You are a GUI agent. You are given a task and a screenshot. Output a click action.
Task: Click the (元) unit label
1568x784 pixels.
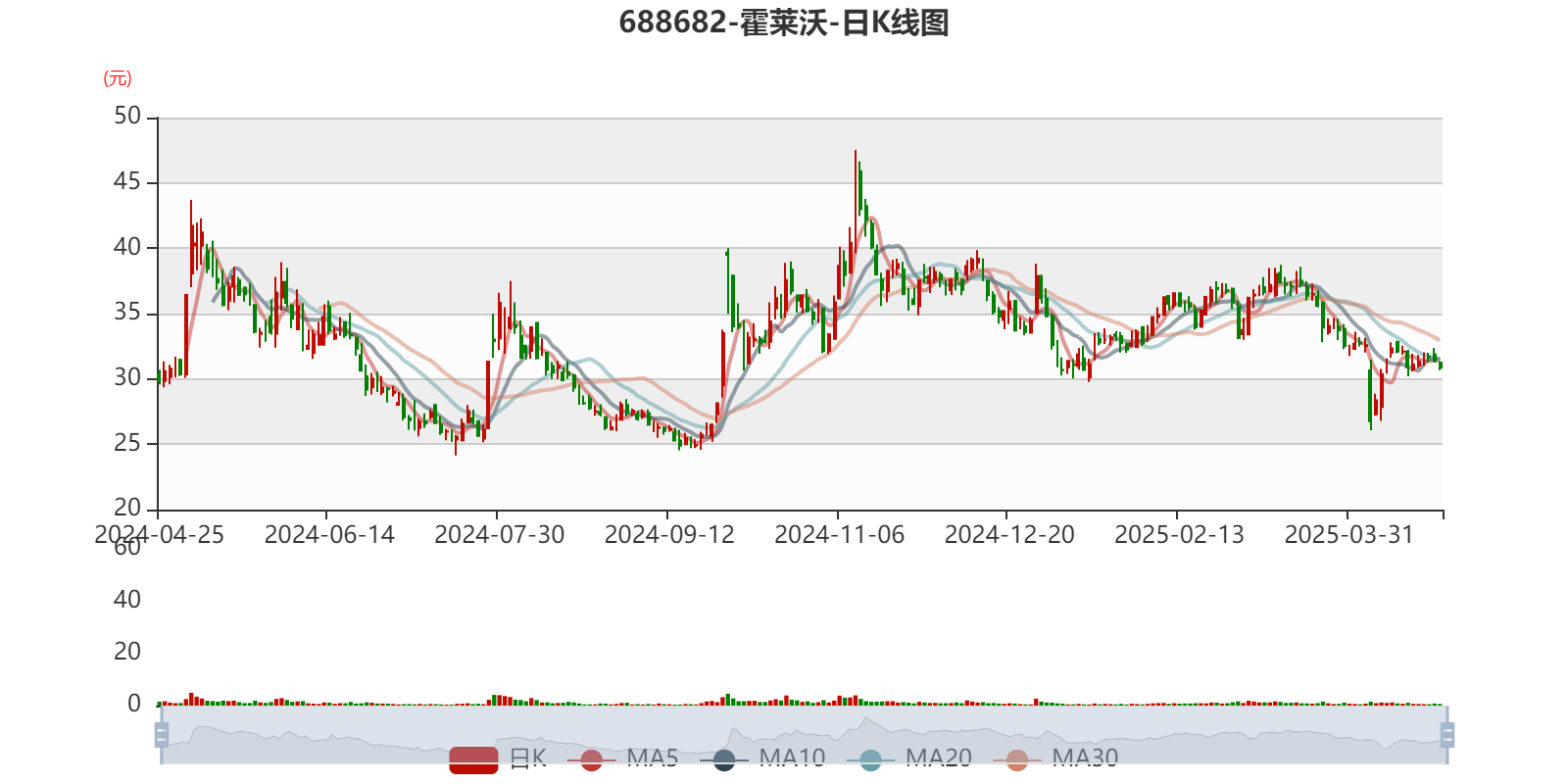click(x=118, y=78)
